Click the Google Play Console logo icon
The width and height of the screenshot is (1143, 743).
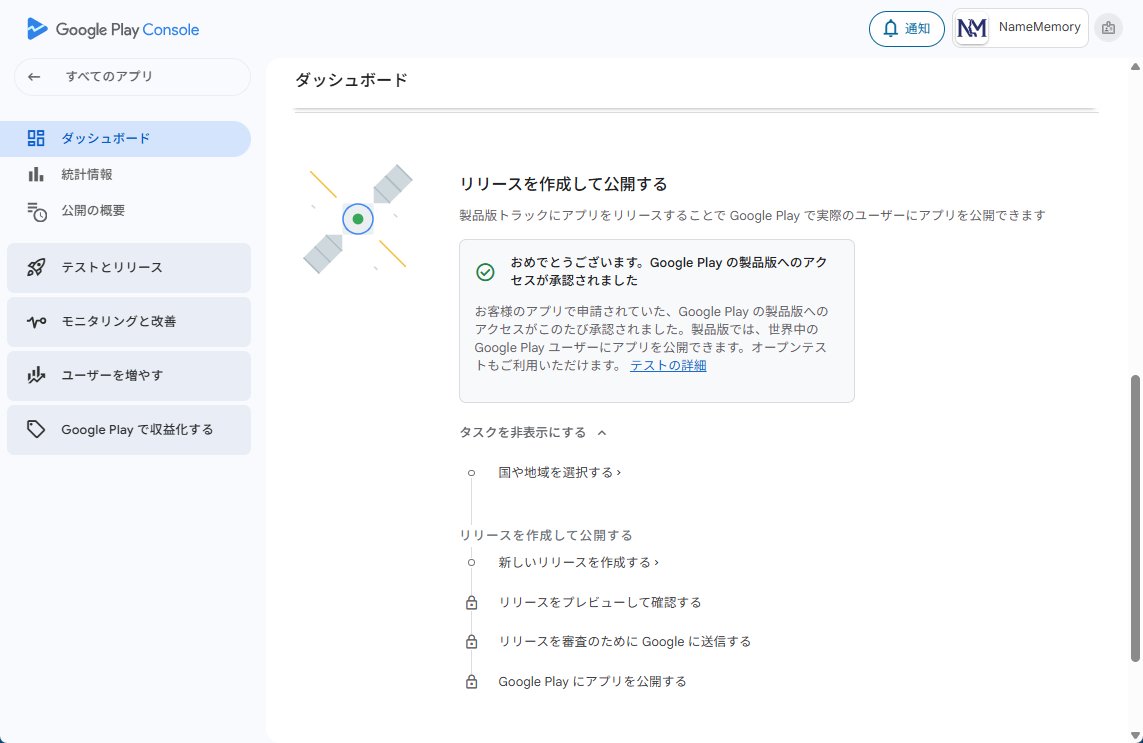pyautogui.click(x=36, y=29)
